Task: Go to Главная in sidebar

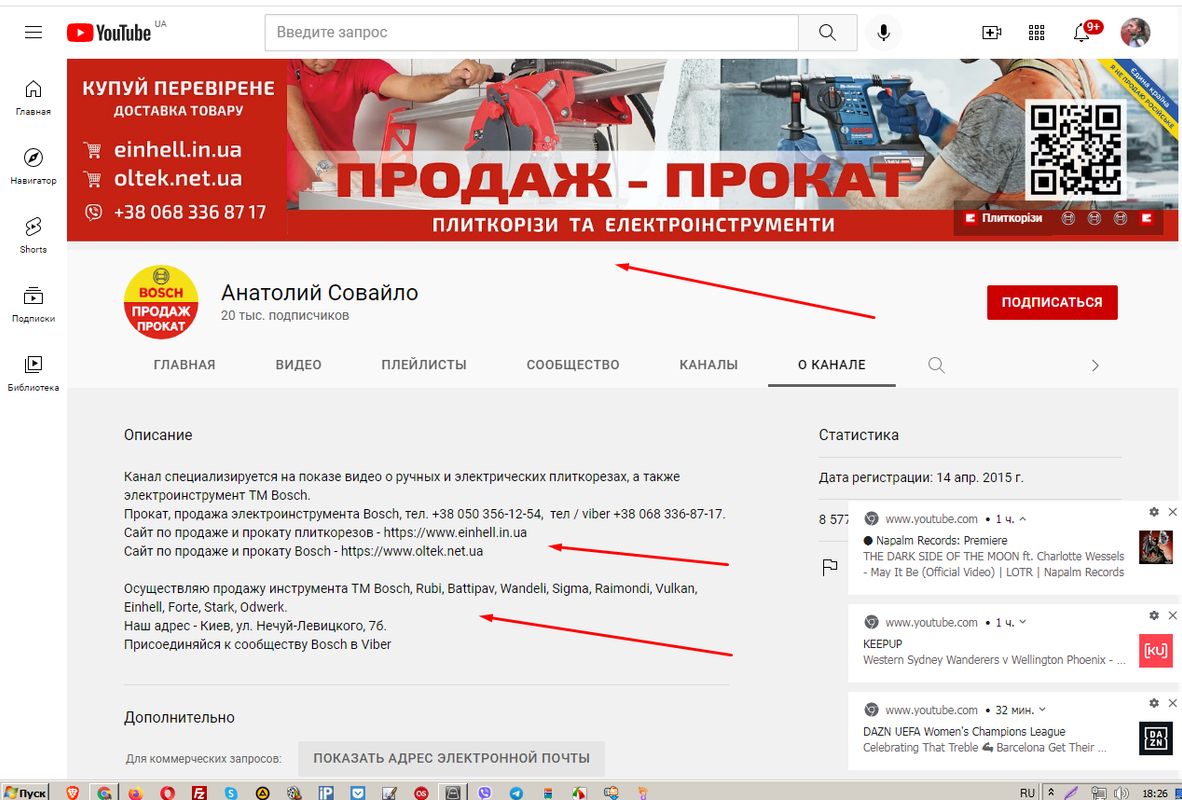Action: click(33, 98)
